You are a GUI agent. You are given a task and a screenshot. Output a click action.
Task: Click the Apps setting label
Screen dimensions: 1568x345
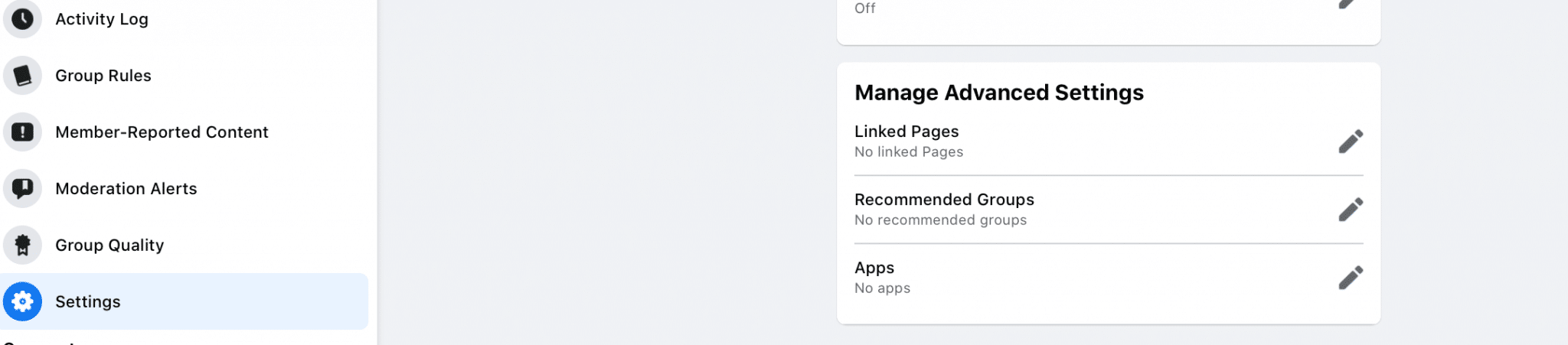pyautogui.click(x=874, y=268)
